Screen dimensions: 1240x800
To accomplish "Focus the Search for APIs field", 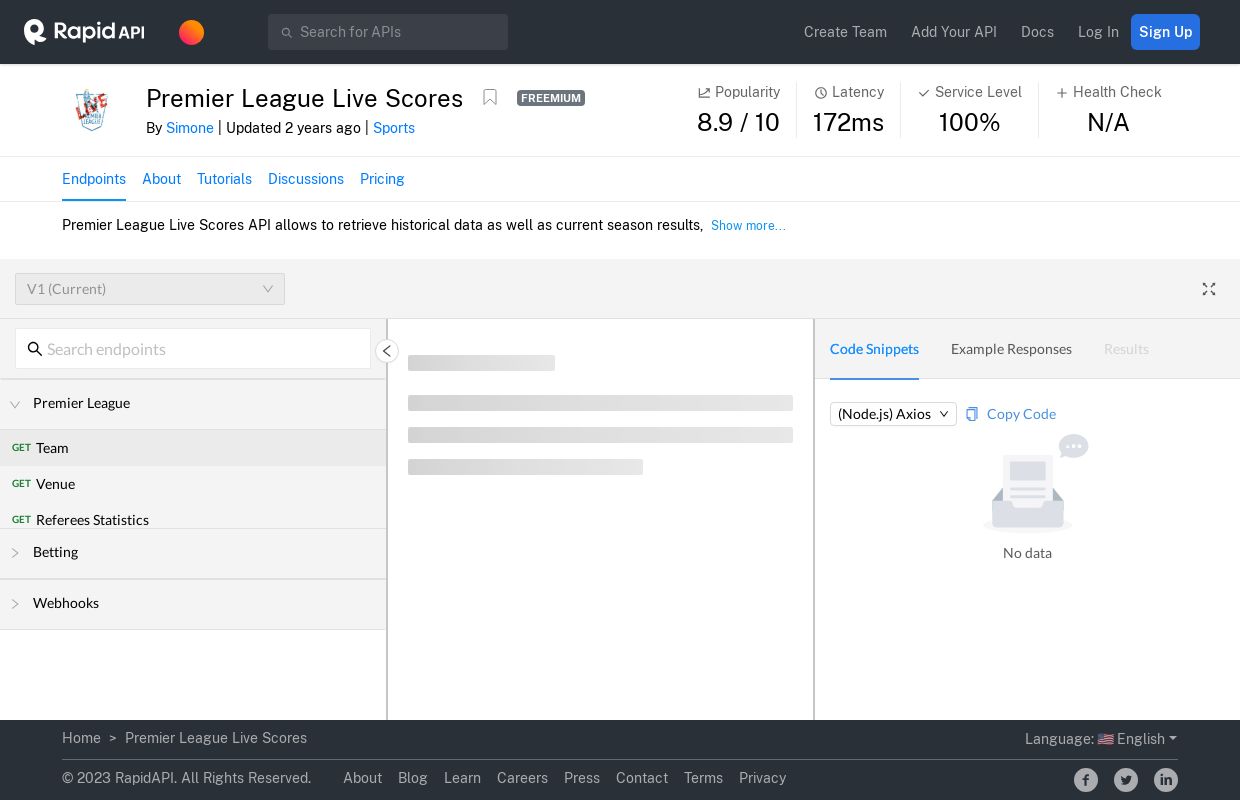I will pos(388,32).
